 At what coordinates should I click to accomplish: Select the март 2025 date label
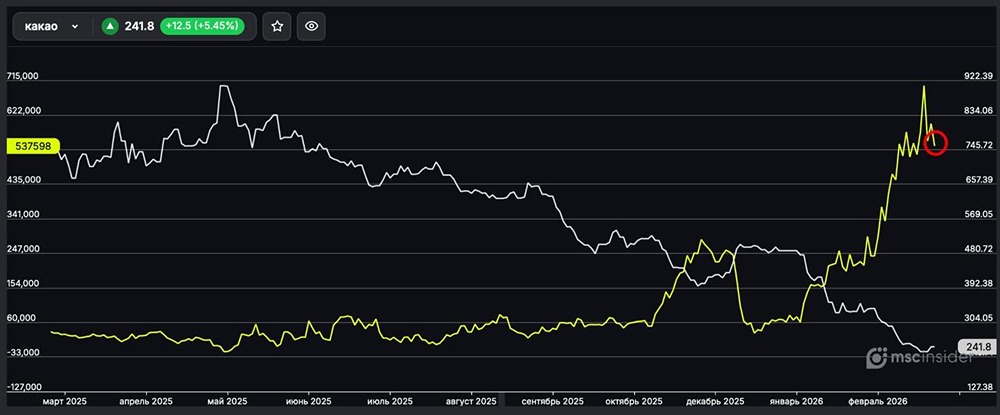[65, 401]
